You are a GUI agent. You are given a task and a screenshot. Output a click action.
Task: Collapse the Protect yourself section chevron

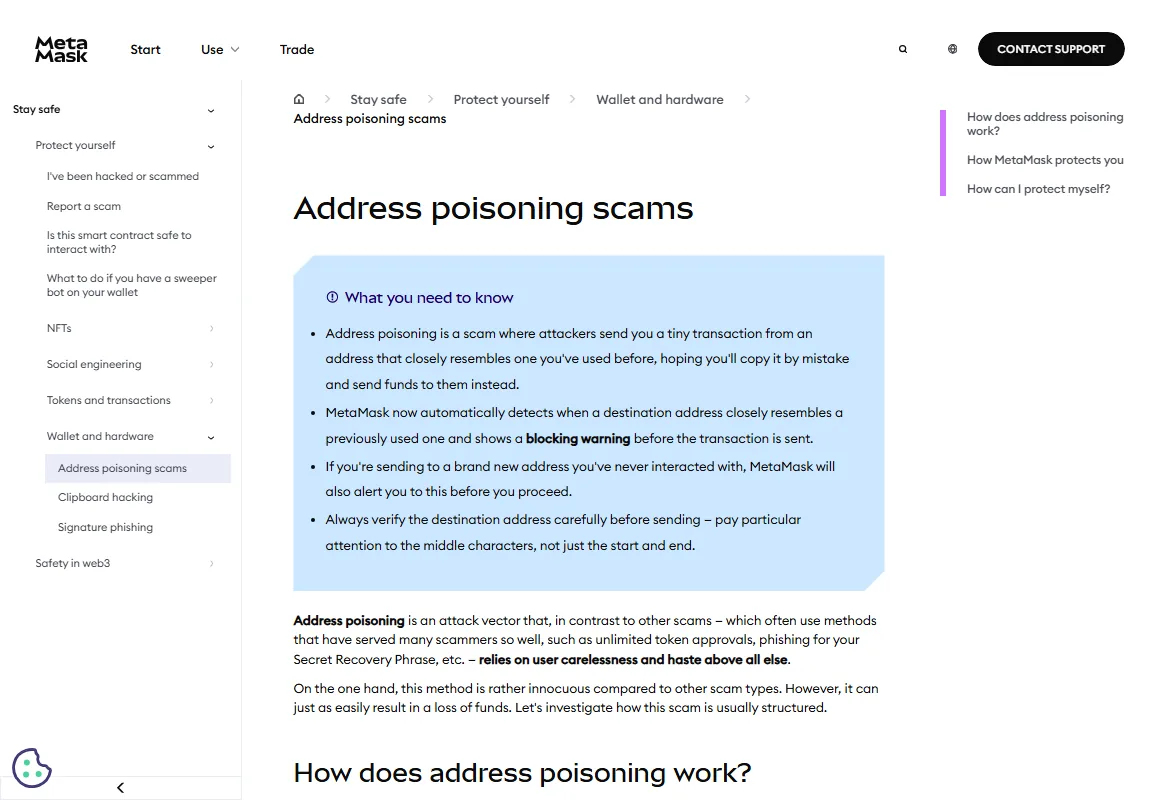click(211, 146)
